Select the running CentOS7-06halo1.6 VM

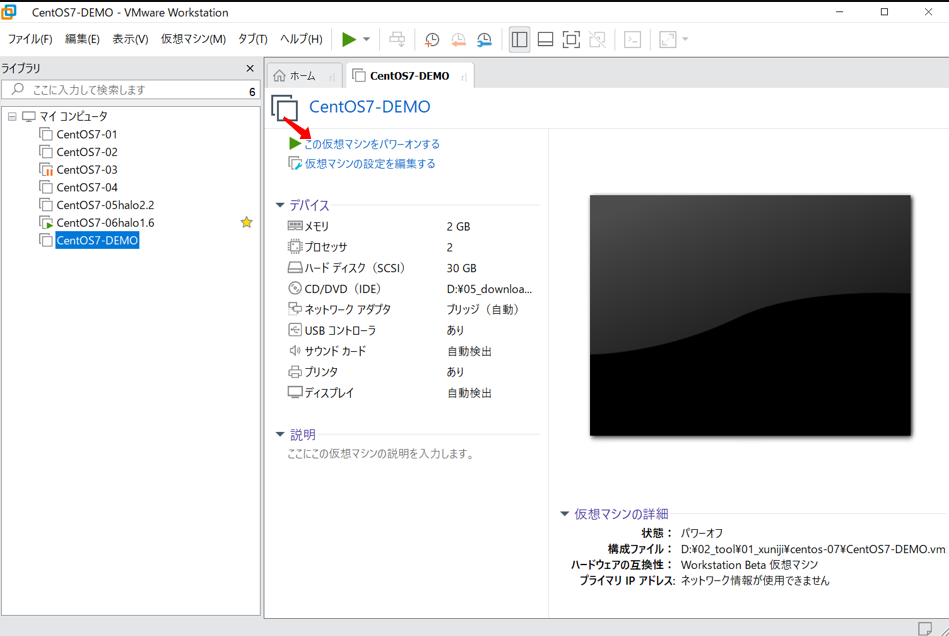pyautogui.click(x=105, y=223)
